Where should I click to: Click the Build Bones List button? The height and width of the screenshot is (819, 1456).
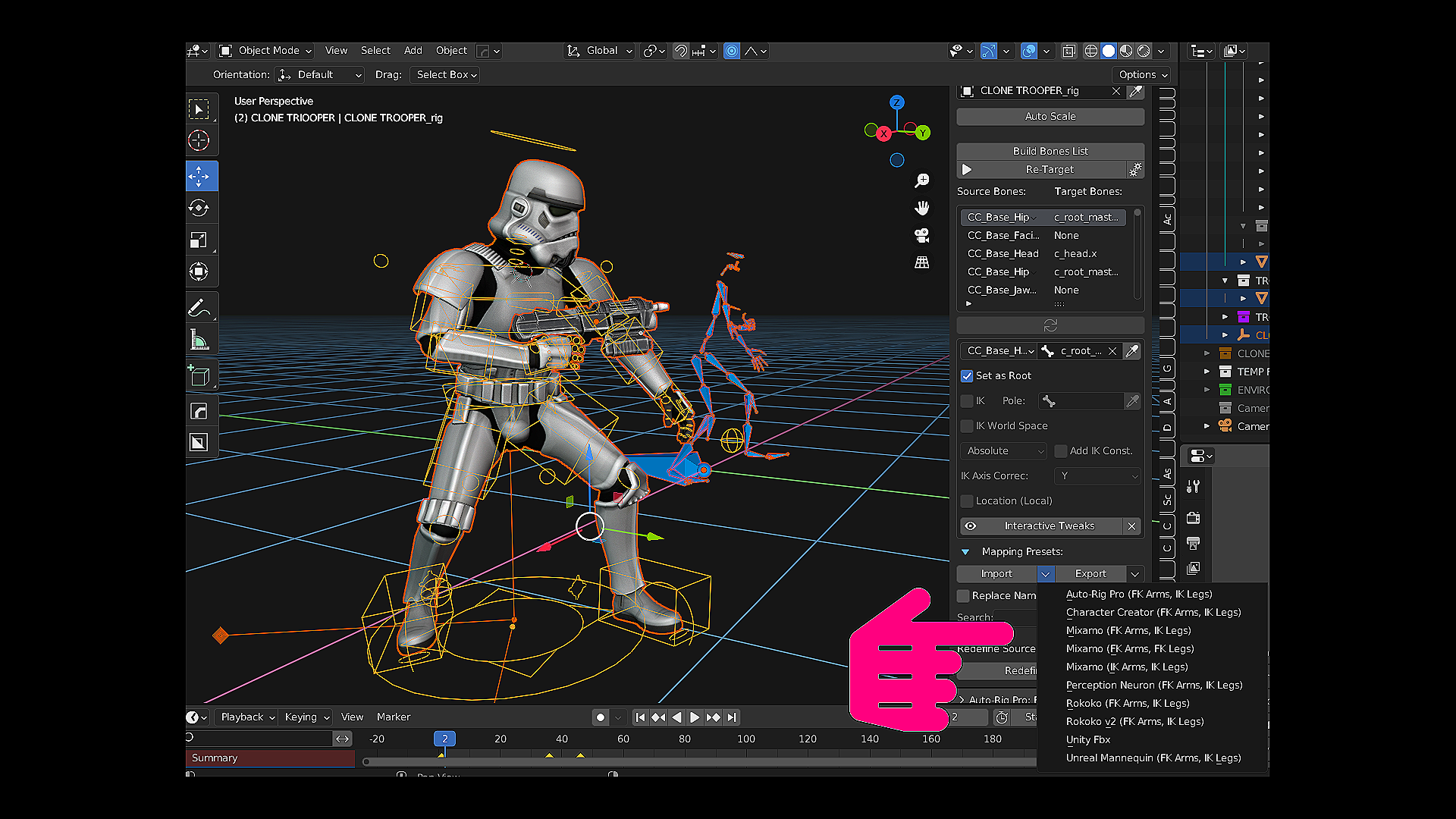[1050, 151]
